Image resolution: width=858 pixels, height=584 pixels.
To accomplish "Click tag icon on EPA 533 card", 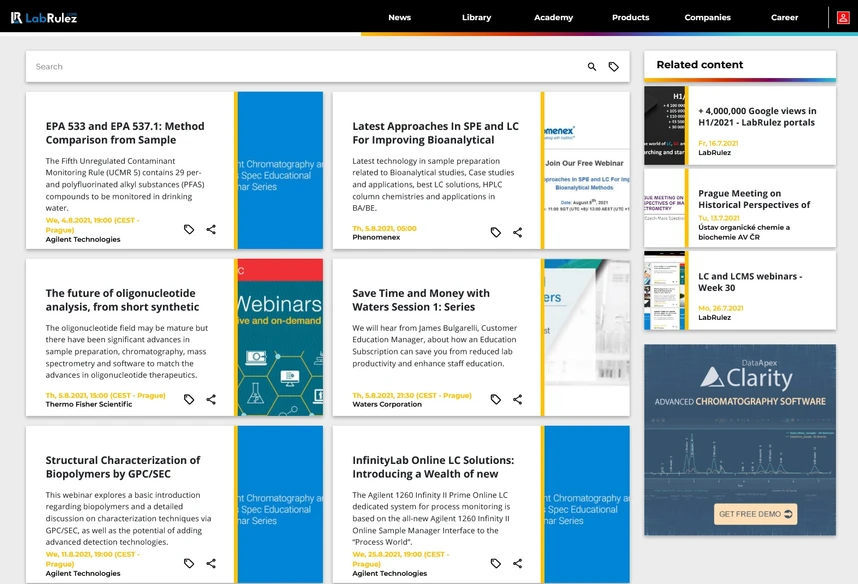I will (189, 229).
